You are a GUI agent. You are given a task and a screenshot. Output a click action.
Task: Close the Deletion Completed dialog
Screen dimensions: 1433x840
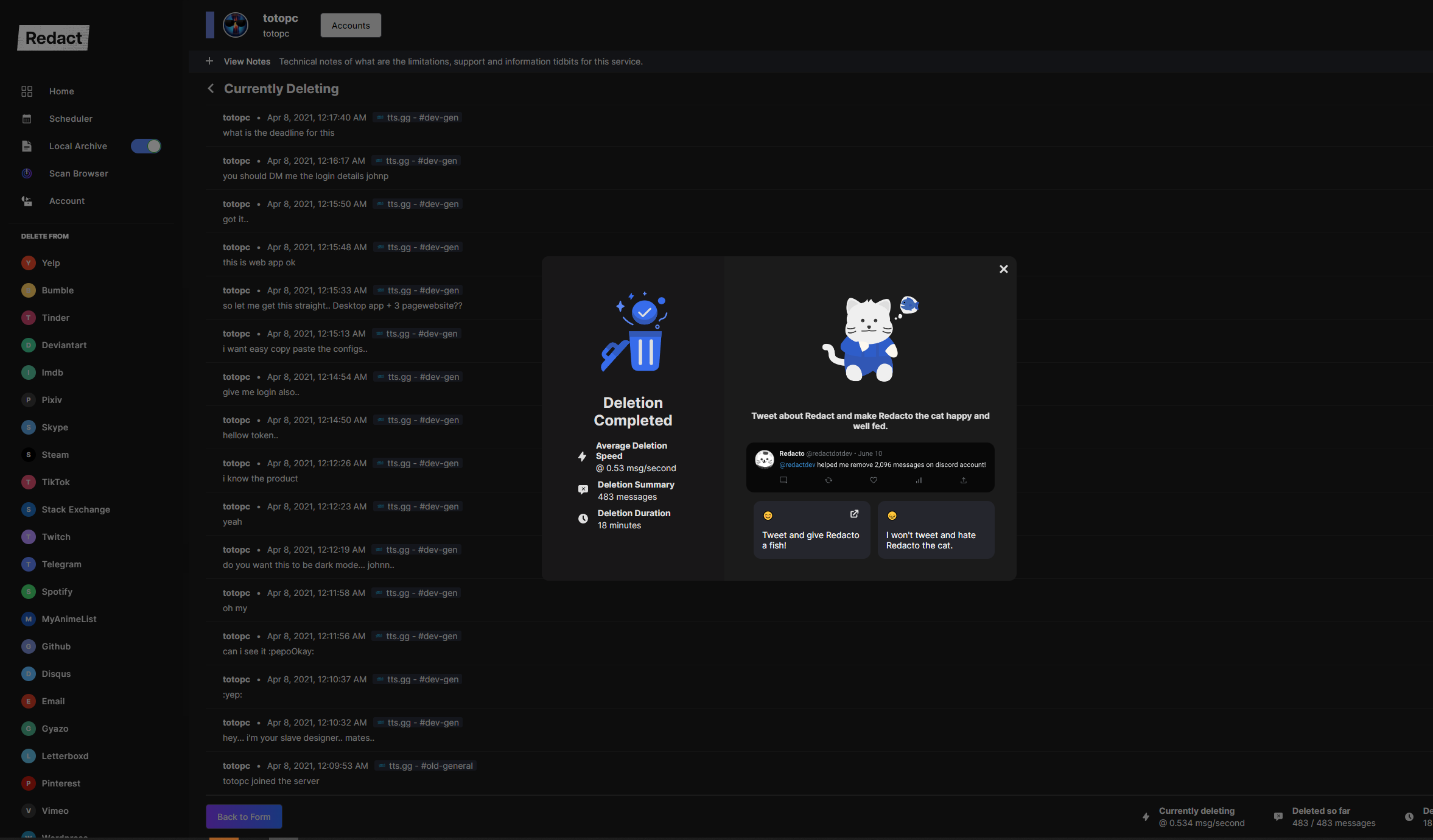pyautogui.click(x=1003, y=269)
